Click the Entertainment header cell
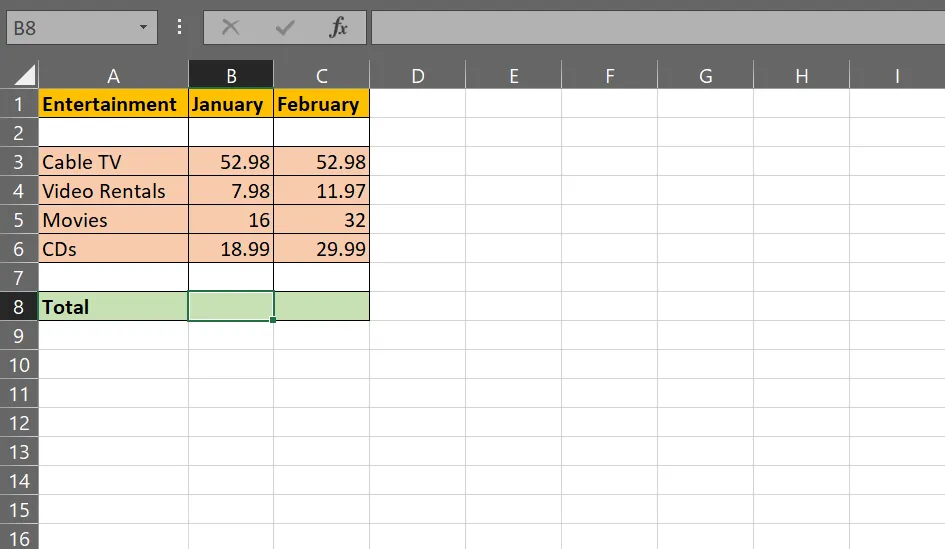The image size is (945, 549). click(x=113, y=104)
